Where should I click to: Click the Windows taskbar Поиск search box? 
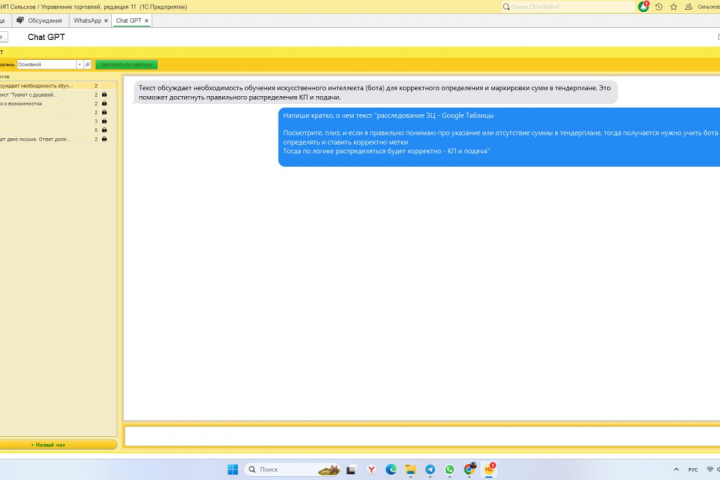[x=292, y=469]
